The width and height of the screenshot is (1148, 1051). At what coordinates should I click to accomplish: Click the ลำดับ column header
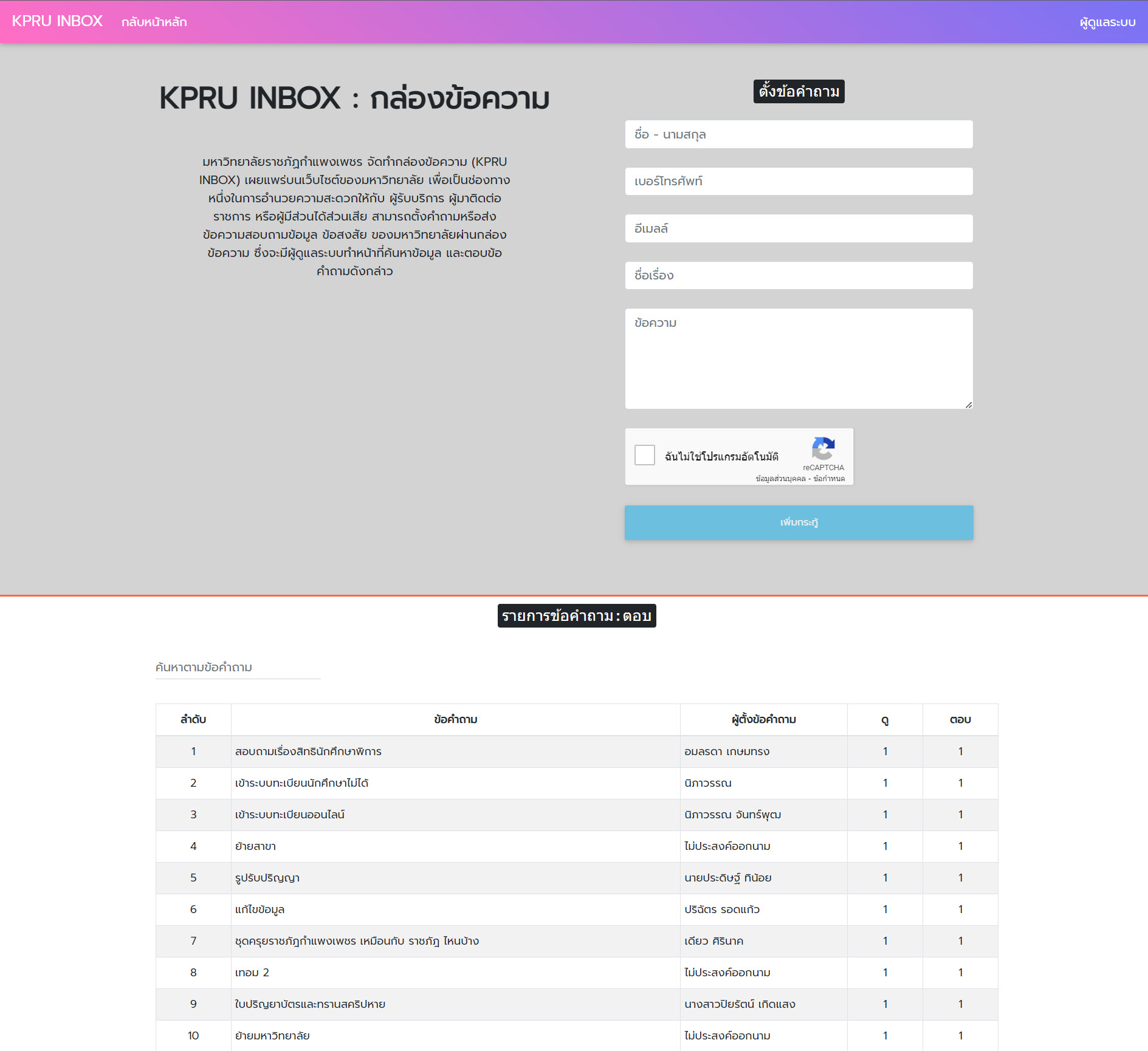click(193, 719)
